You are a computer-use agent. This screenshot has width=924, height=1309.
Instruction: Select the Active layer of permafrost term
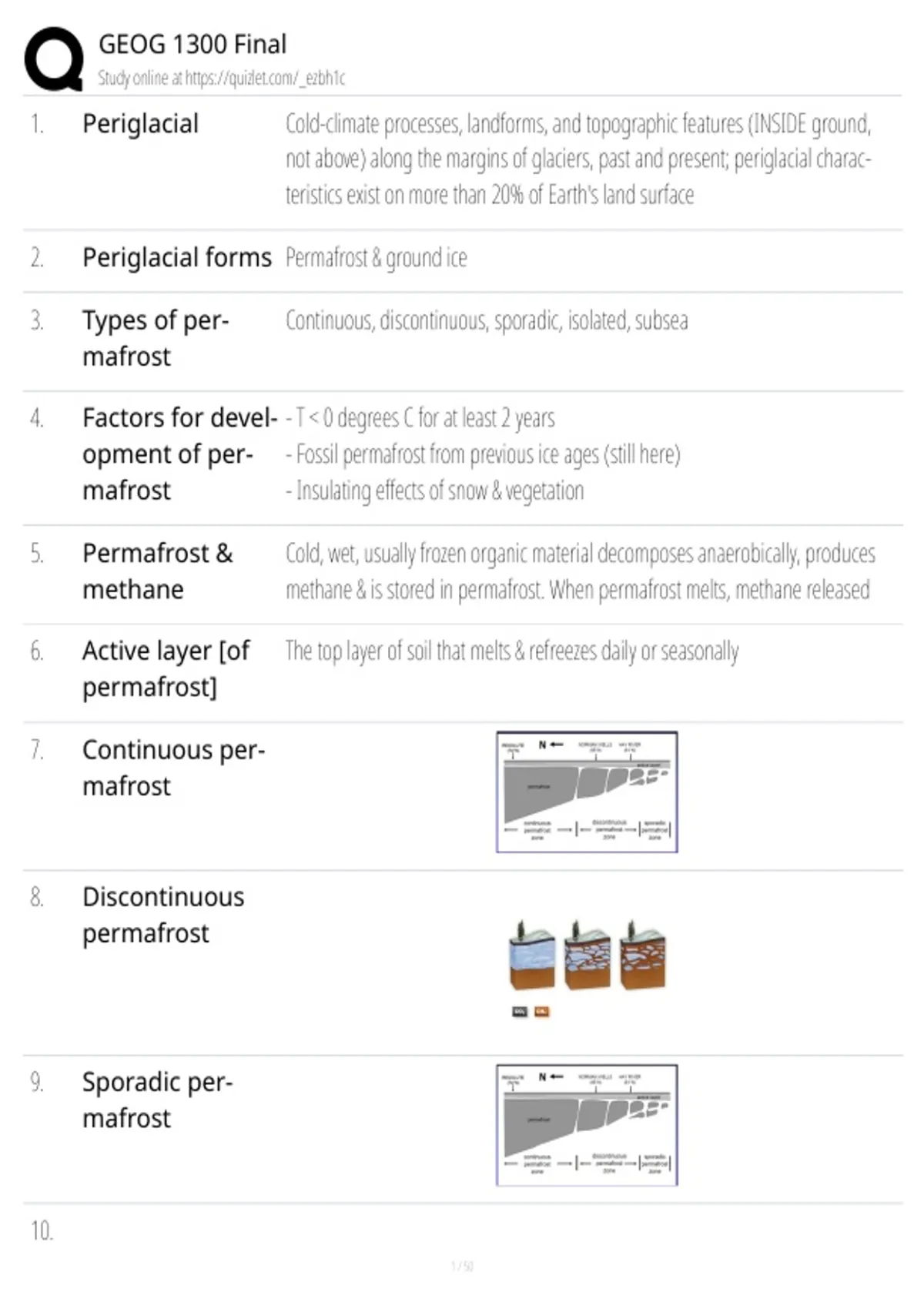(166, 668)
